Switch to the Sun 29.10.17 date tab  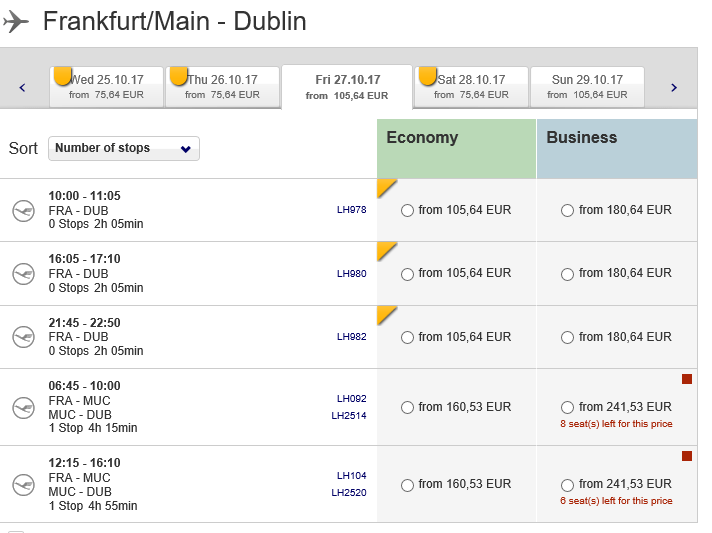587,87
